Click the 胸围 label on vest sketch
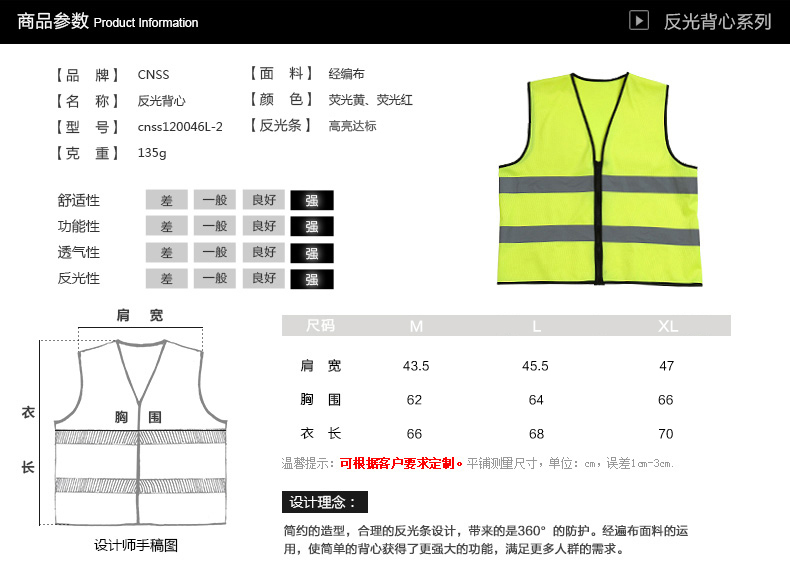Screen dimensions: 790x563 (x=138, y=416)
